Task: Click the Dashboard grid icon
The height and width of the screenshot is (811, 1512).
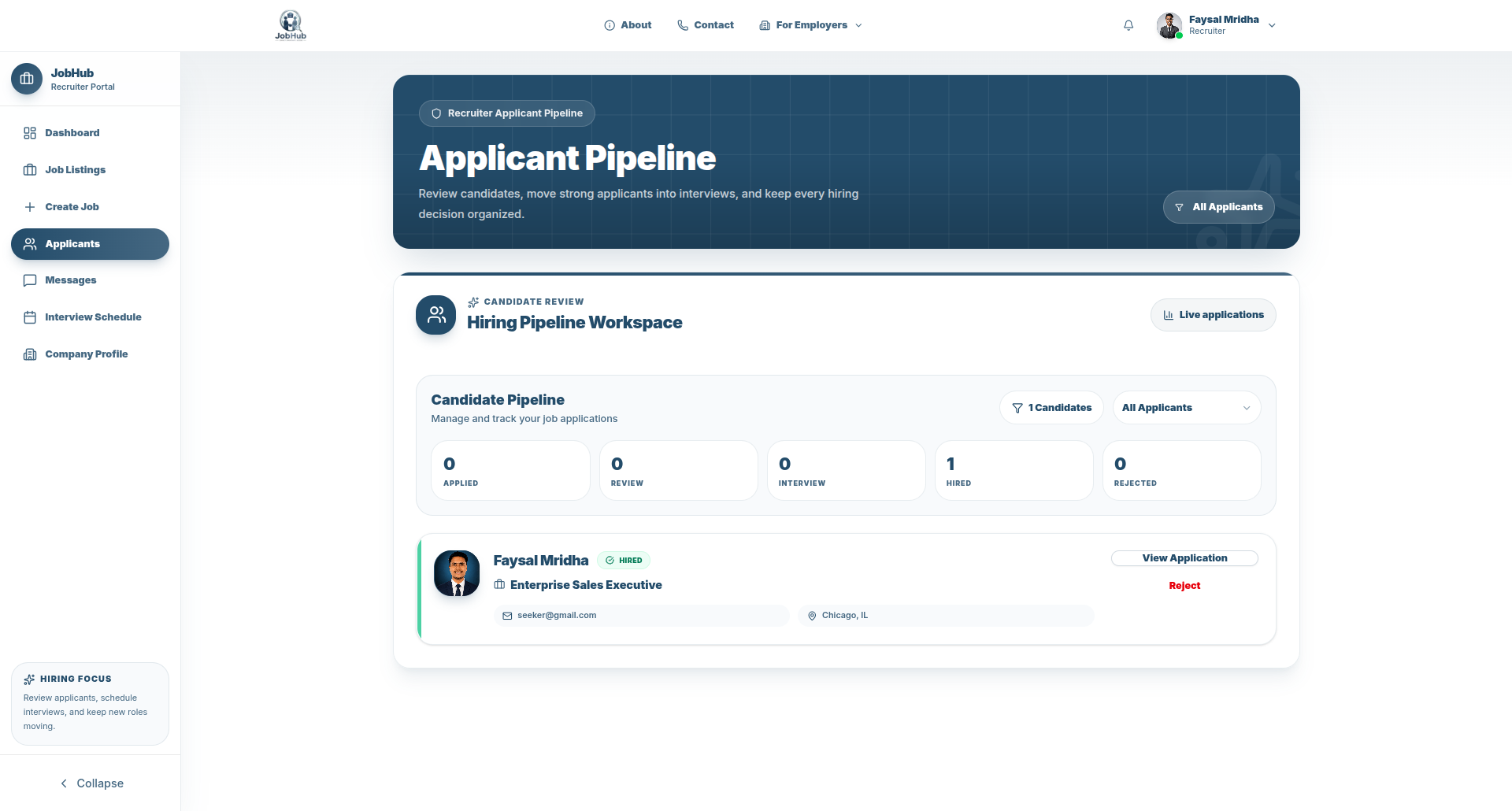Action: pos(30,133)
